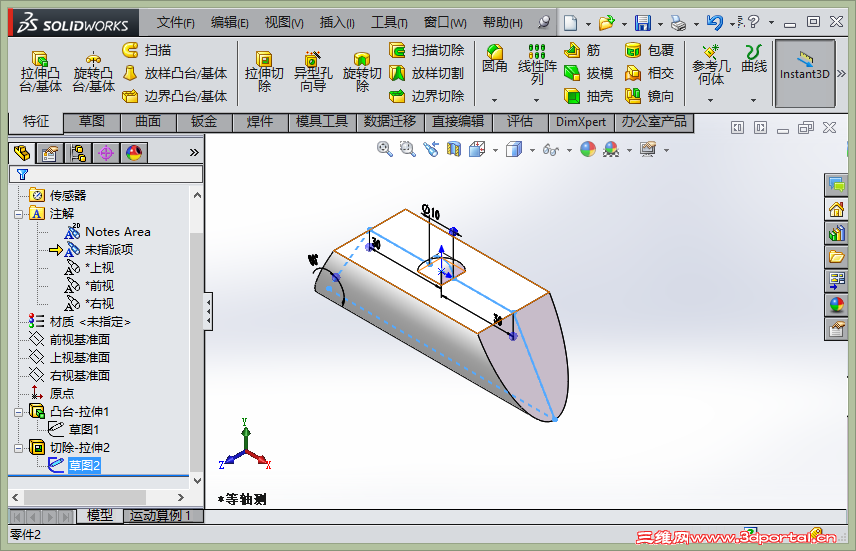Click the 抽壳 shell tool
Viewport: 856px width, 551px height.
pyautogui.click(x=588, y=96)
